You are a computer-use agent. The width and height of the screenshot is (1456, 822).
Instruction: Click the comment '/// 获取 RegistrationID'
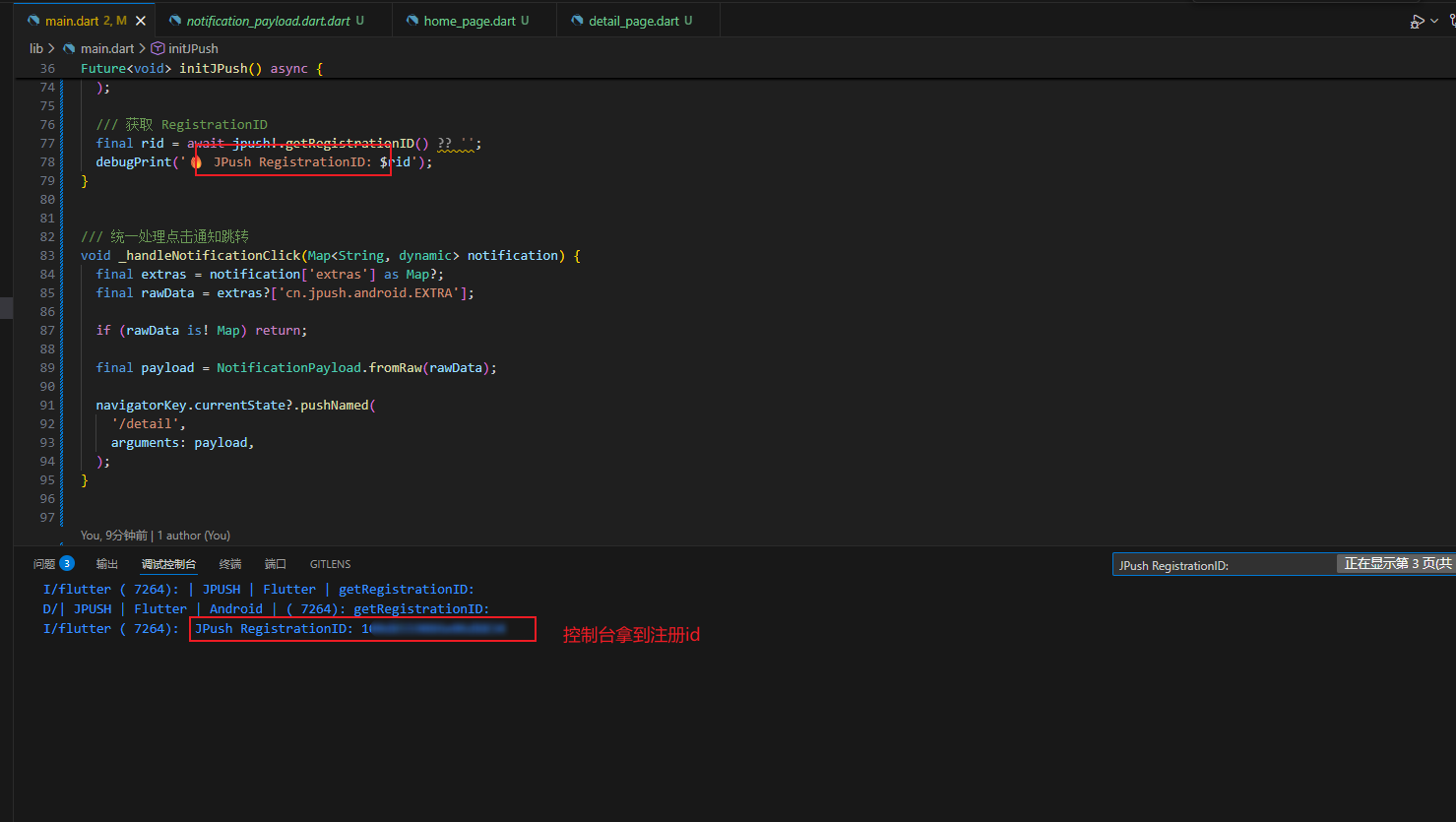pyautogui.click(x=181, y=124)
